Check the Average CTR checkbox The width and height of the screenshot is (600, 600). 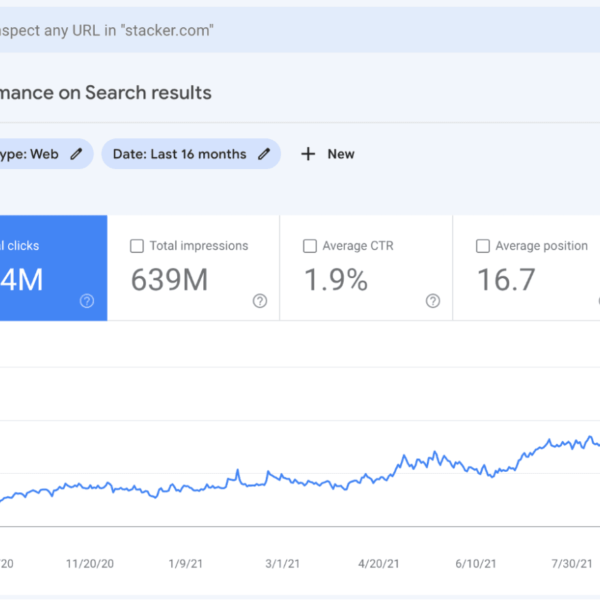pyautogui.click(x=310, y=246)
